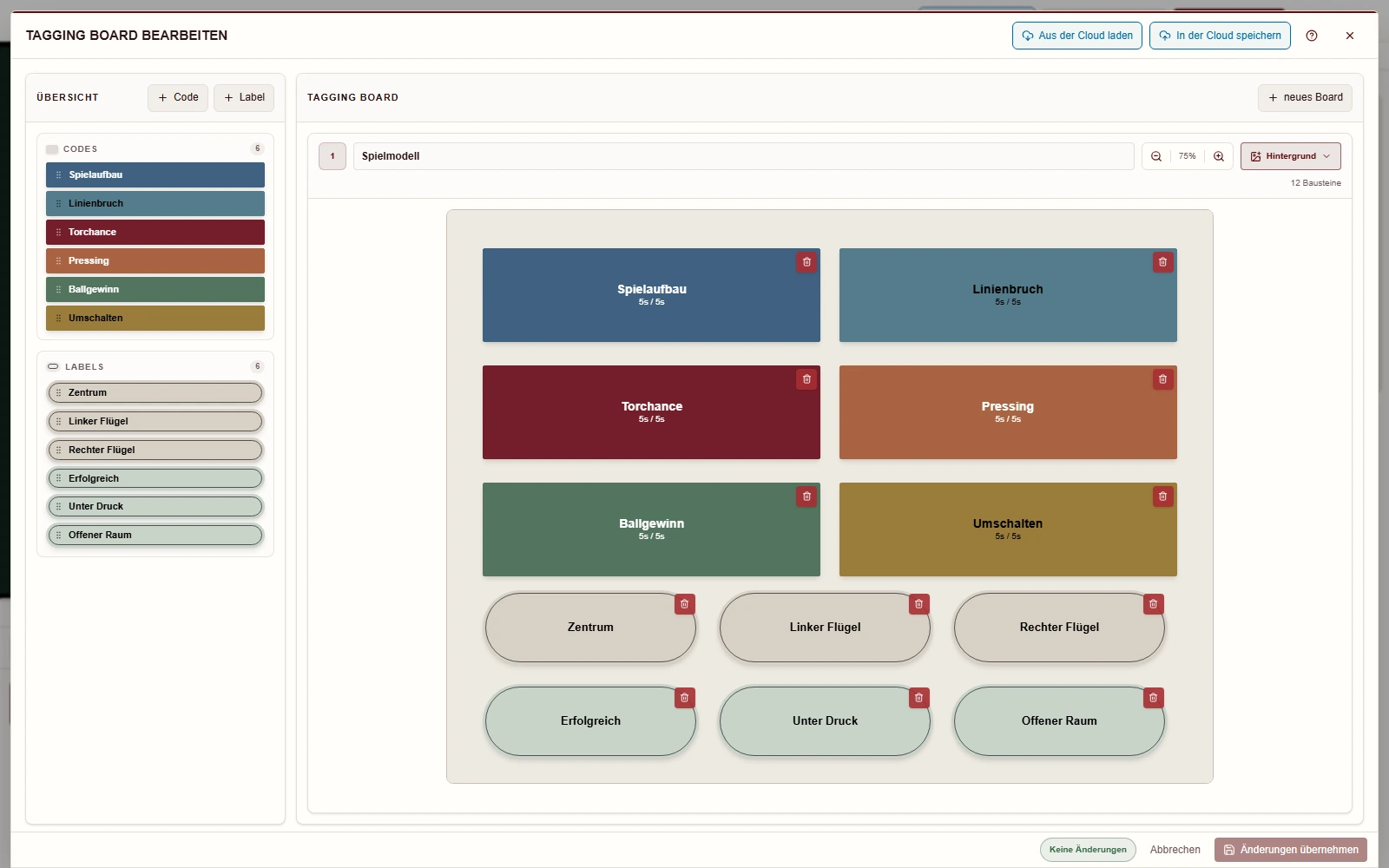Delete the Linienbruch block from the board
This screenshot has width=1389, height=868.
1162,262
